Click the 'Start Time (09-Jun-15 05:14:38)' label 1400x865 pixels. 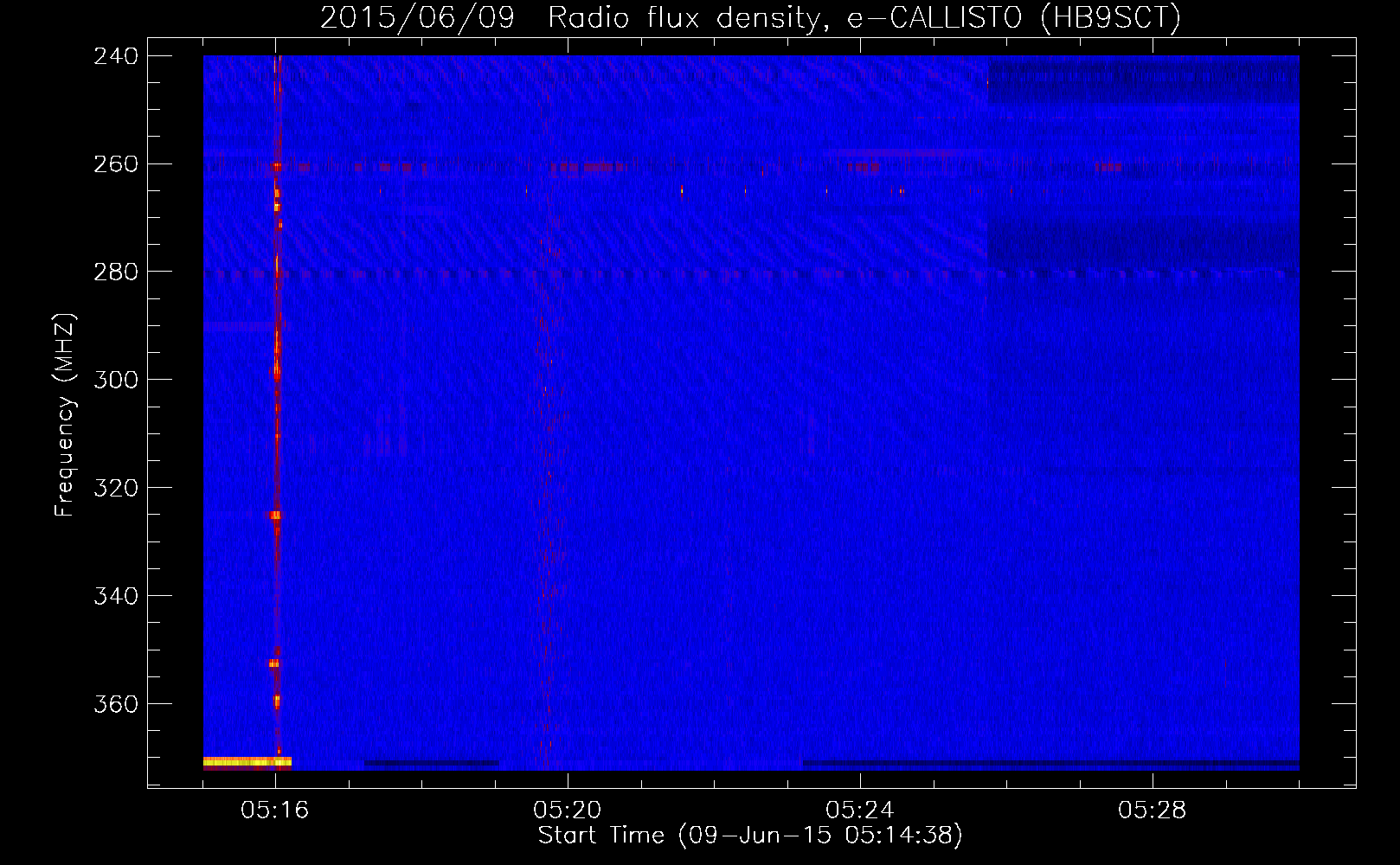pyautogui.click(x=750, y=836)
